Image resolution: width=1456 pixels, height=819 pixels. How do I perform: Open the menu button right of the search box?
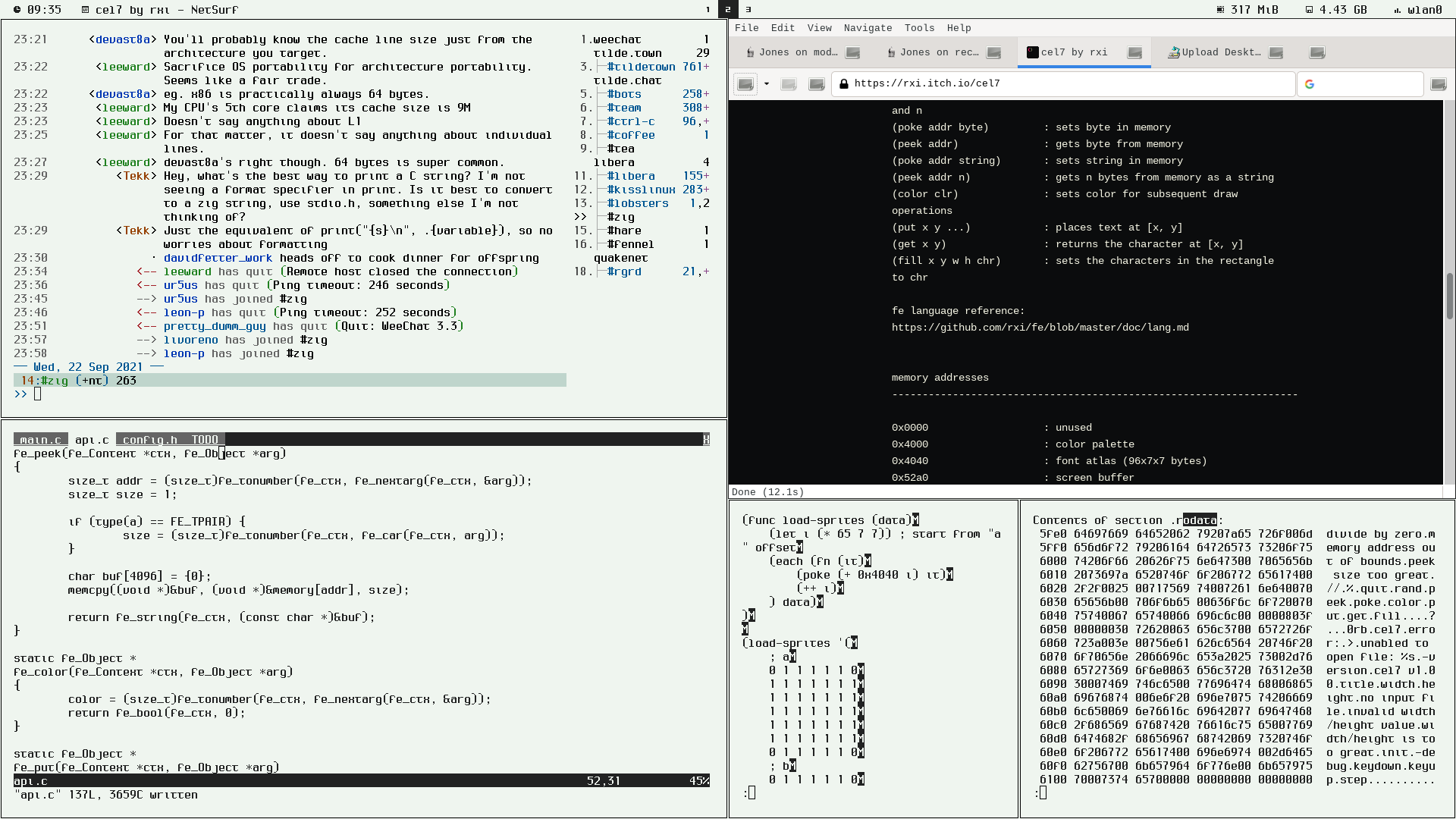[1438, 84]
